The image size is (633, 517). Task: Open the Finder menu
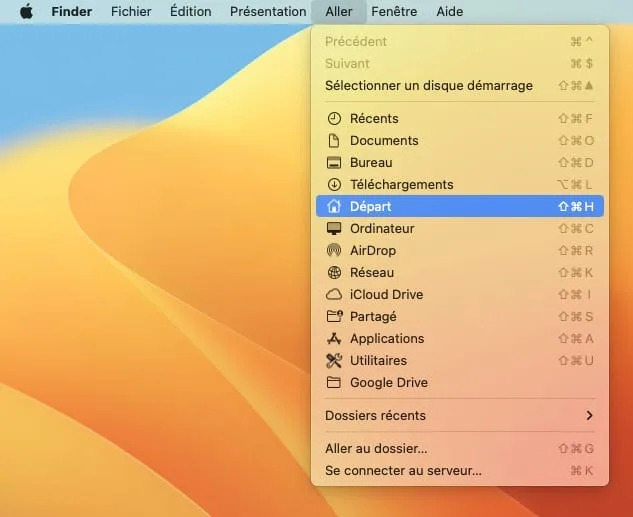pos(71,12)
